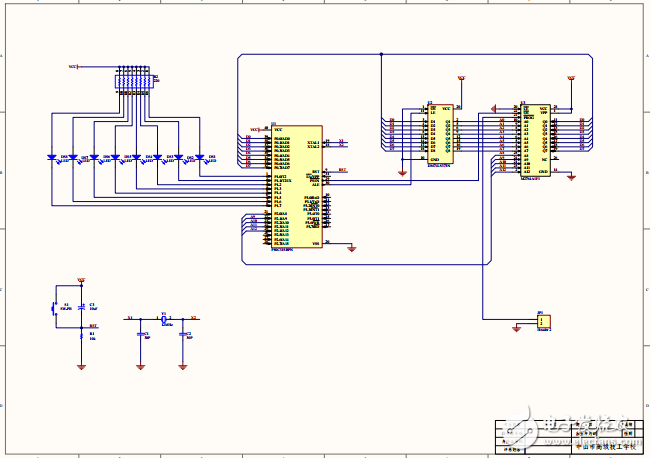Click the resistor pack above the LEDs
This screenshot has width=650, height=458.
coord(133,81)
